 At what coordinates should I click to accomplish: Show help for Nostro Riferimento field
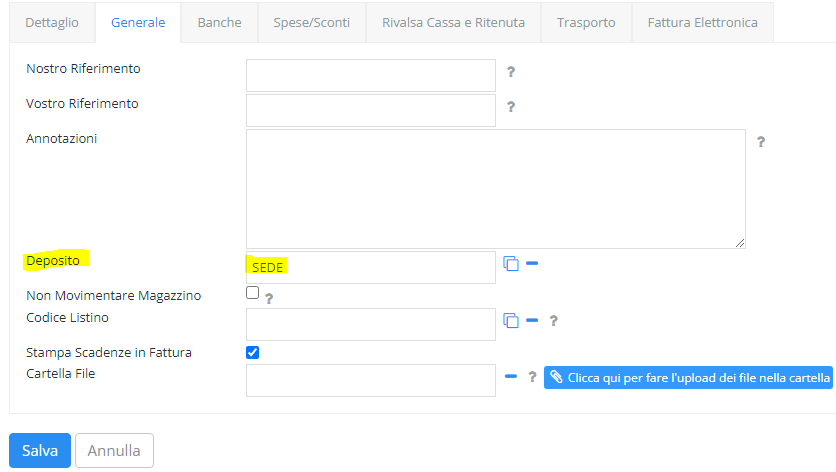click(511, 71)
